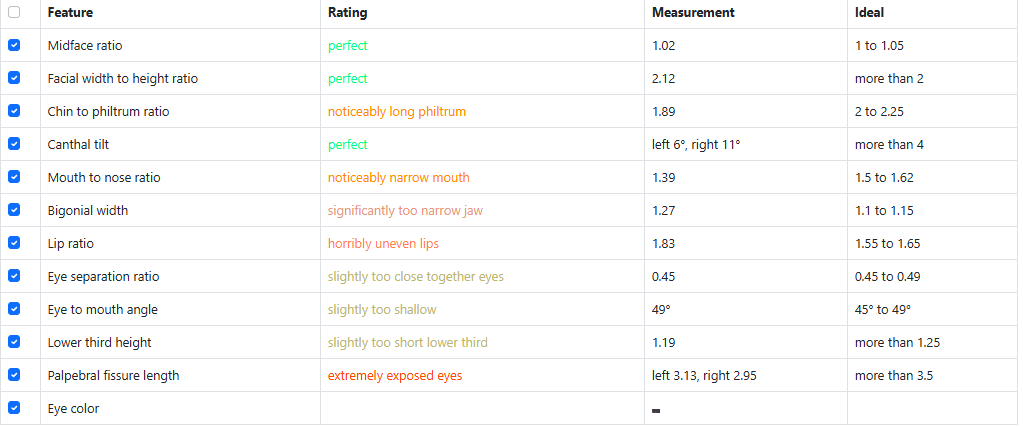Toggle the Facial width to height ratio checkbox
1023x426 pixels.
[x=14, y=79]
